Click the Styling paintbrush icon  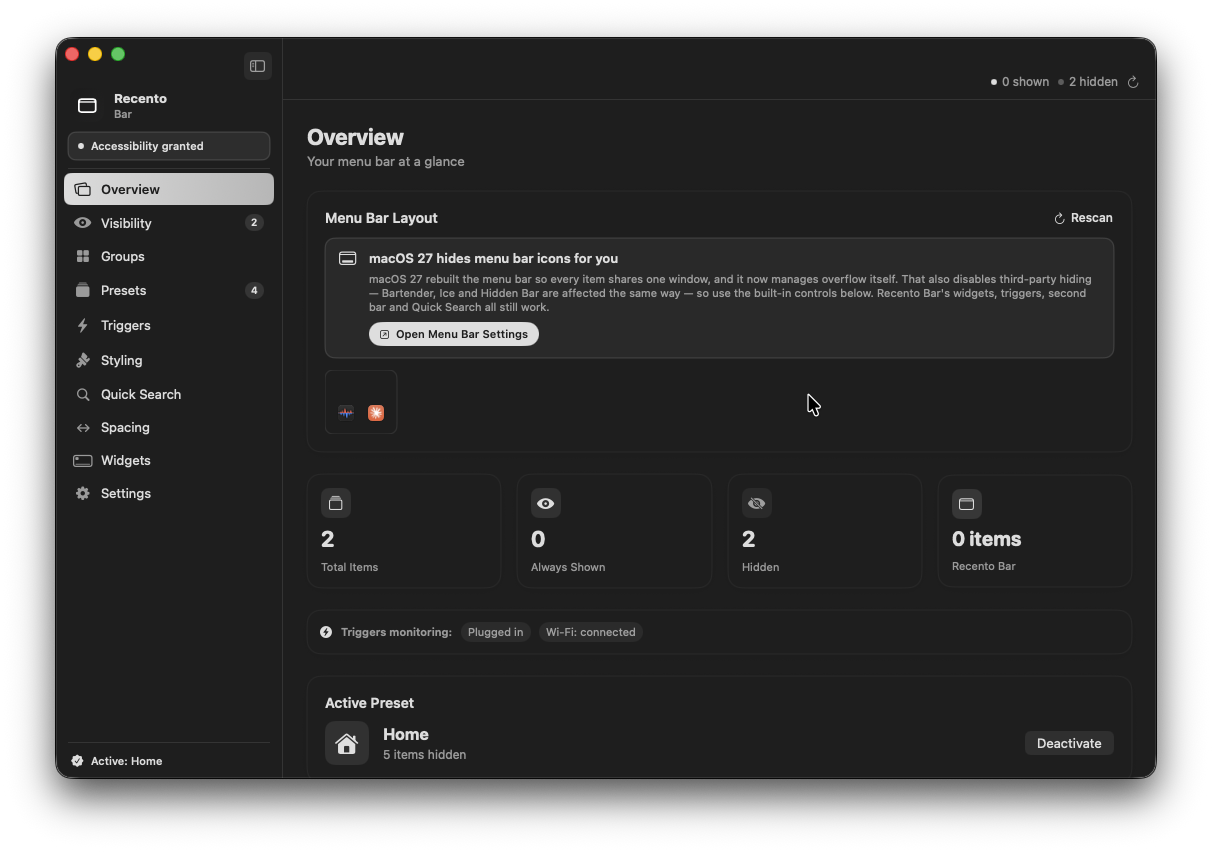(83, 360)
